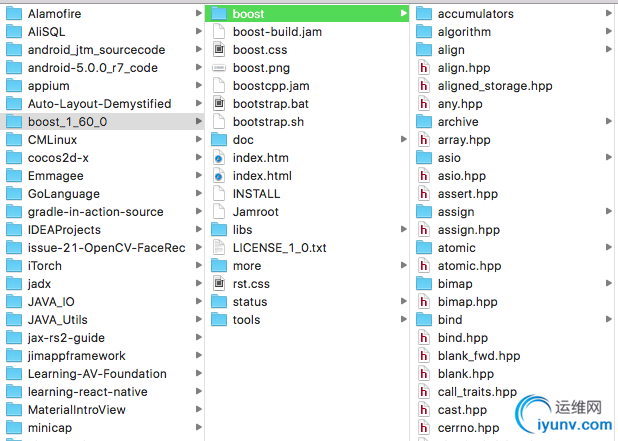
Task: Expand the libs folder arrow
Action: (x=404, y=229)
